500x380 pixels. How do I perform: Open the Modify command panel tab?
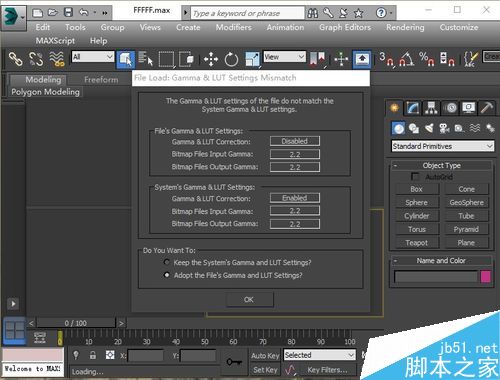pos(413,108)
